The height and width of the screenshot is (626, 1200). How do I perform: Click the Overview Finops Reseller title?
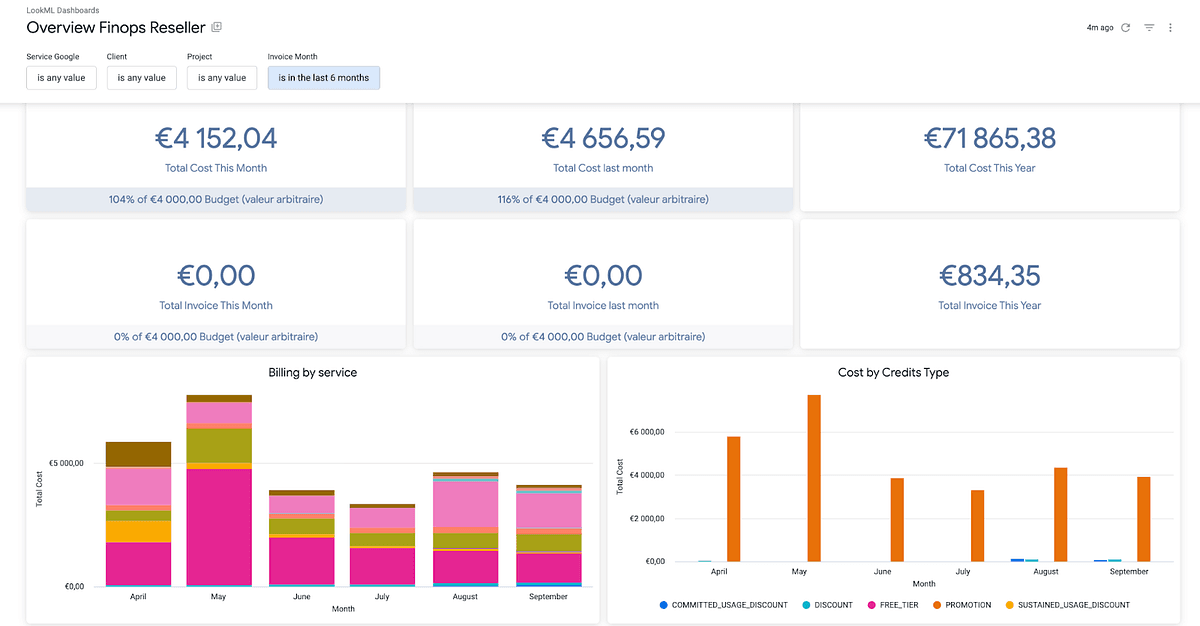click(115, 28)
